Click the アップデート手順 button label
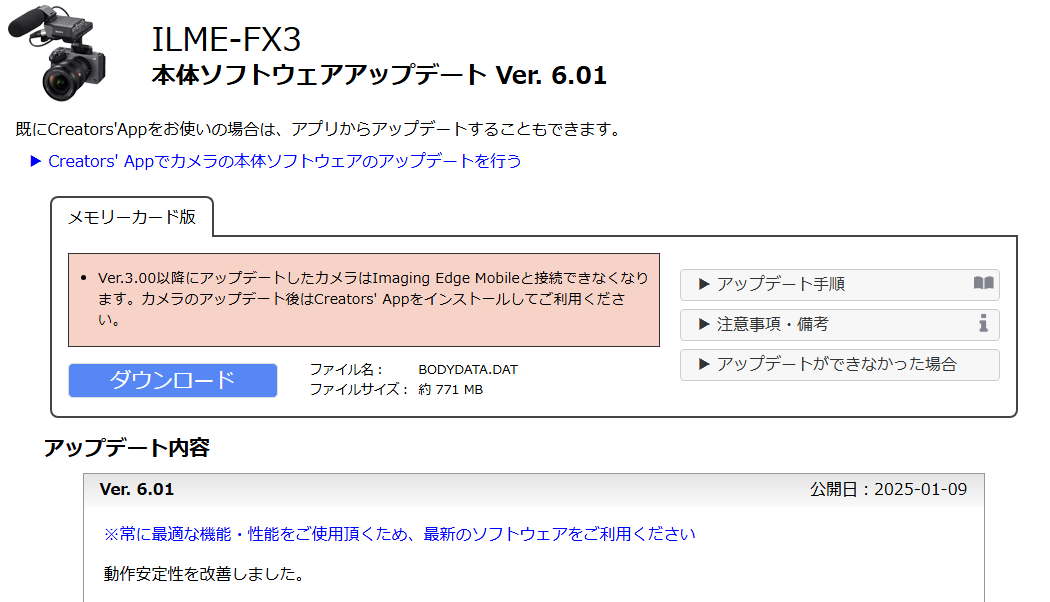The width and height of the screenshot is (1050, 602). (781, 284)
